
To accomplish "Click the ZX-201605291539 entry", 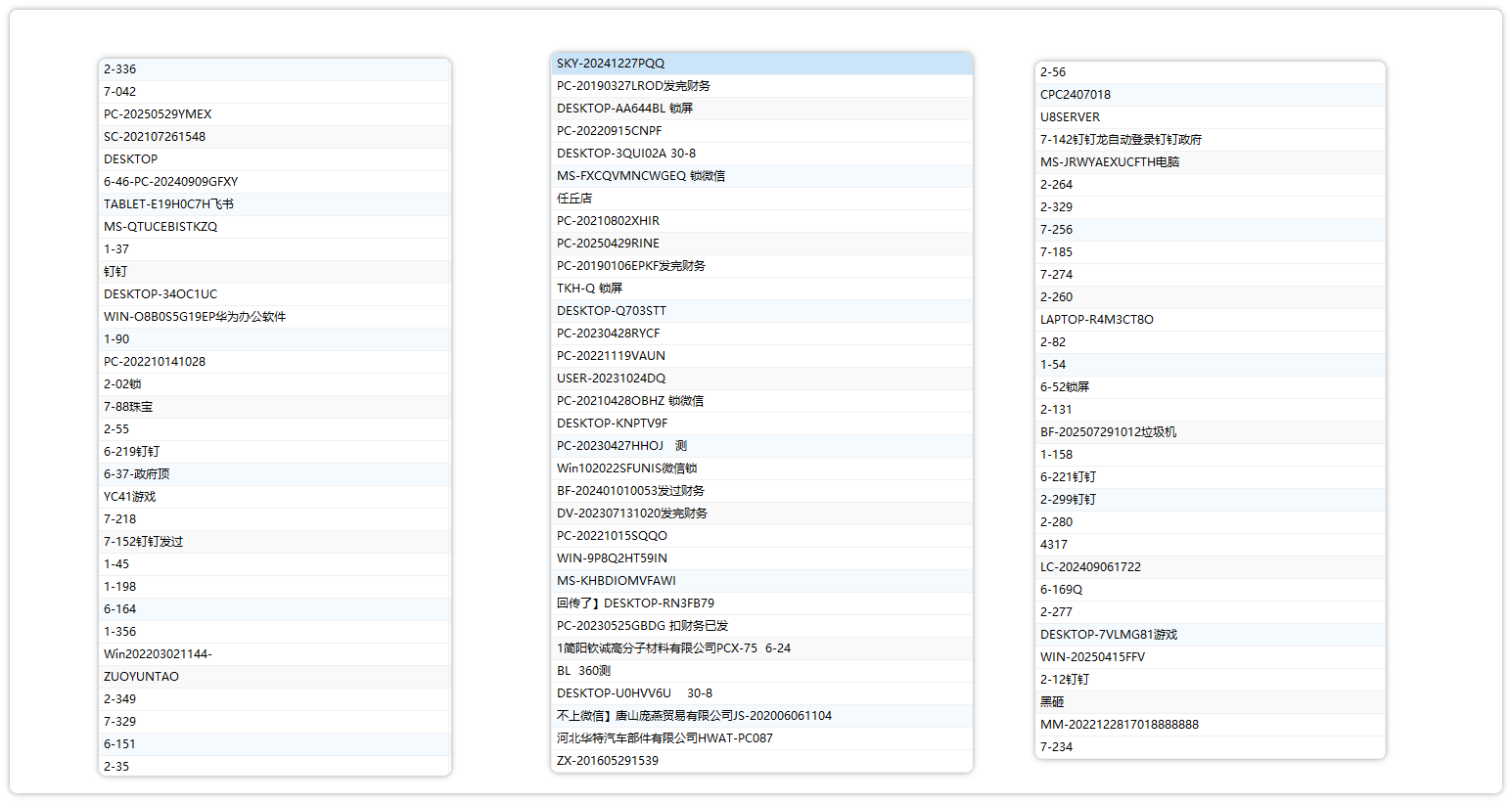I will click(607, 761).
